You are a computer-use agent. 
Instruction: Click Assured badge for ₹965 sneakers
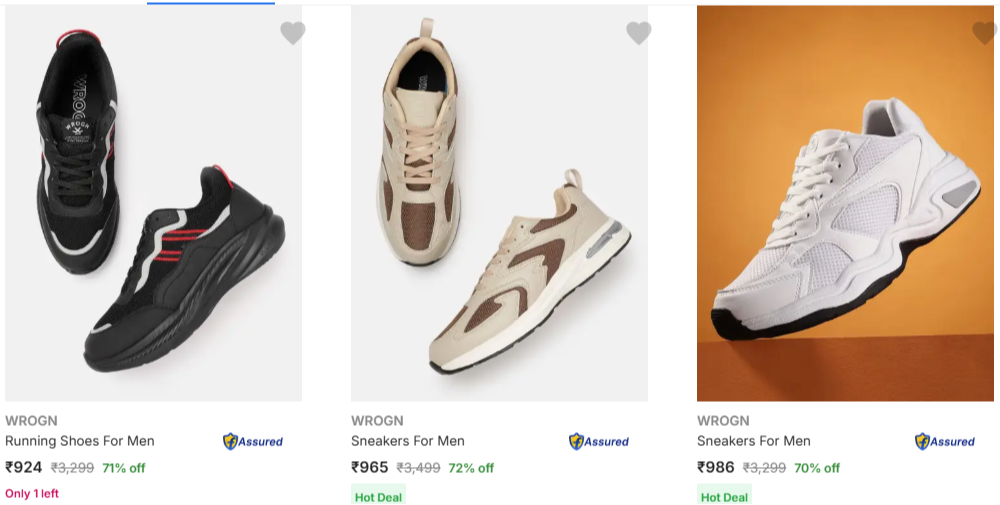pos(598,441)
